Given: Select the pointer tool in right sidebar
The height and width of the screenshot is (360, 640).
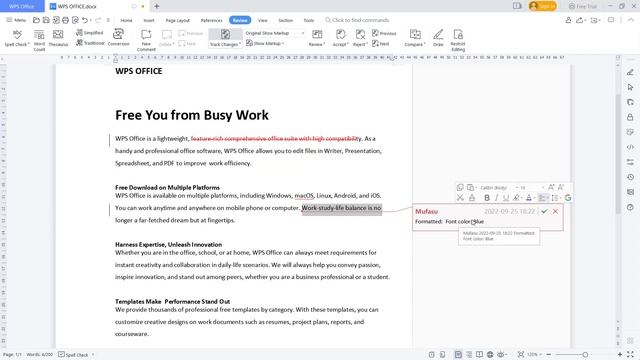Looking at the screenshot, I should click(x=630, y=87).
